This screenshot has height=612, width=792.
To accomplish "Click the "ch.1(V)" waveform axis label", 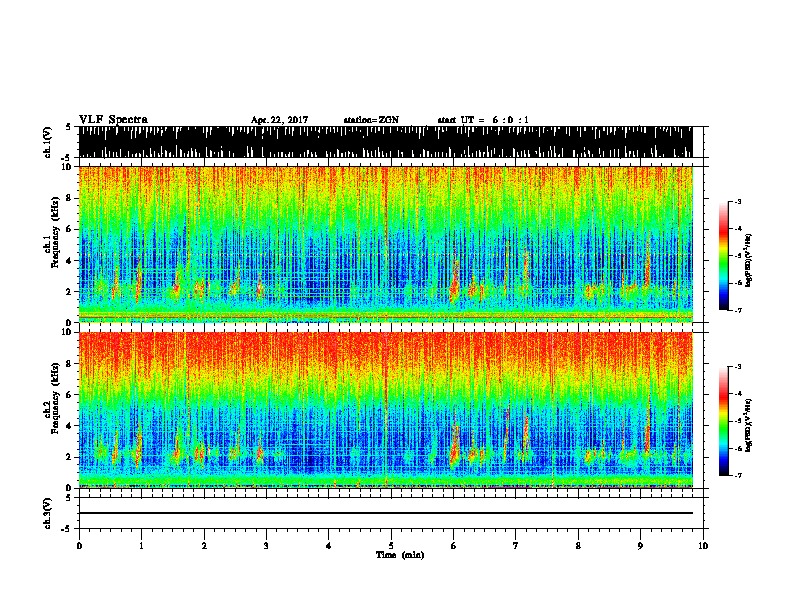I will (x=48, y=142).
